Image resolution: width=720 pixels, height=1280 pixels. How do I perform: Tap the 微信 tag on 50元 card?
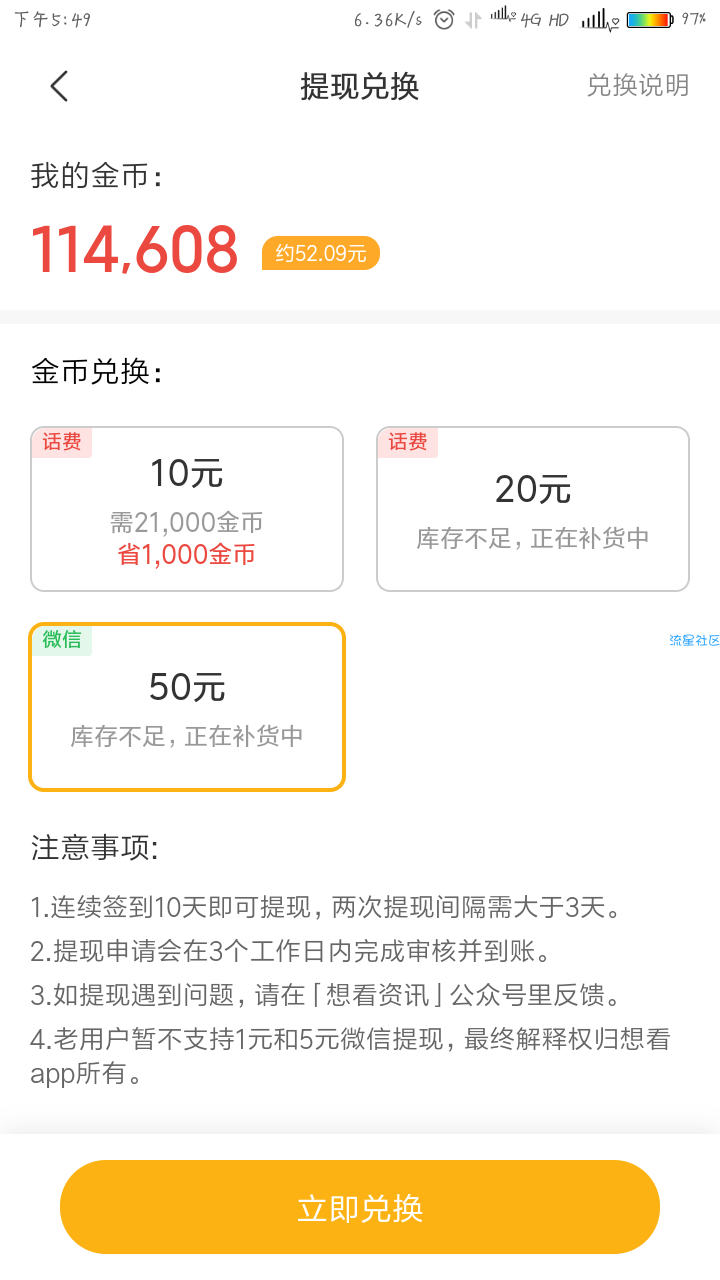coord(62,640)
